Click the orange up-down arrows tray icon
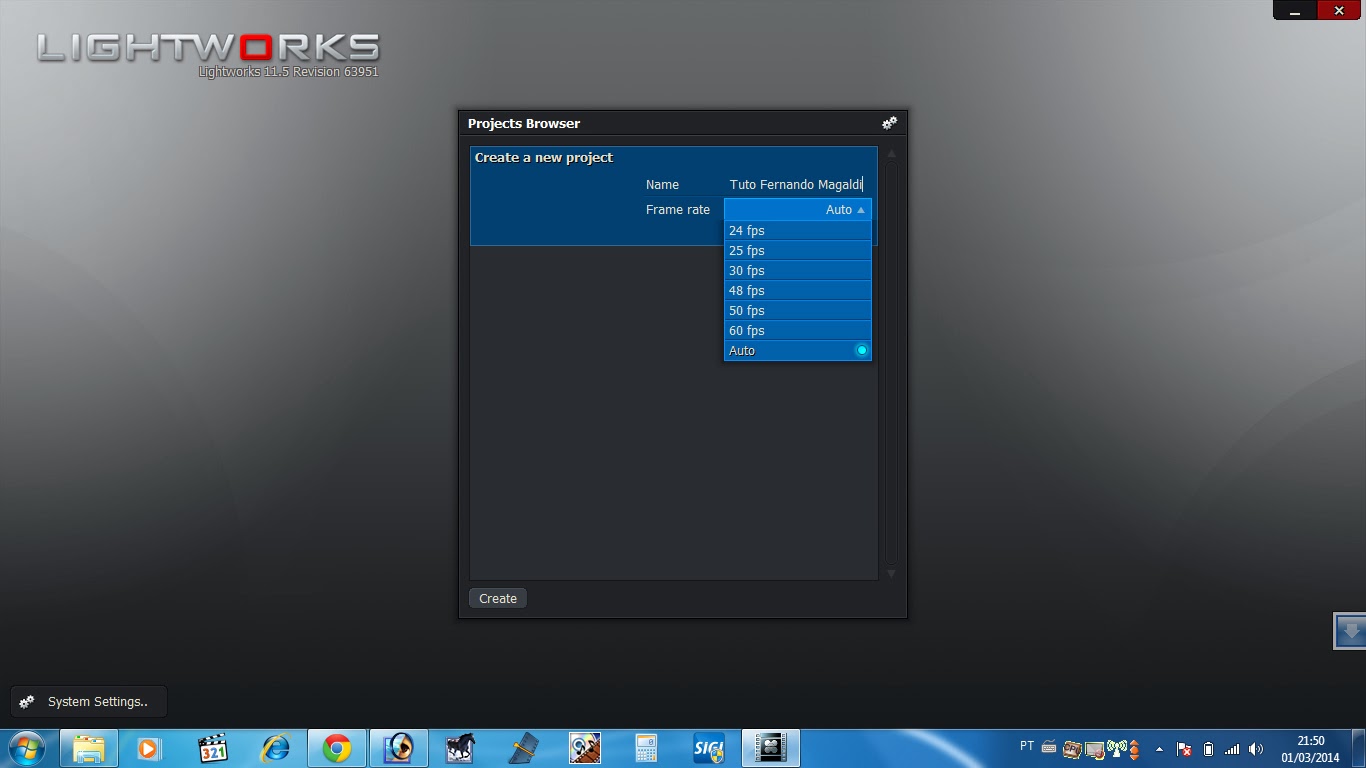This screenshot has width=1366, height=768. (1135, 749)
